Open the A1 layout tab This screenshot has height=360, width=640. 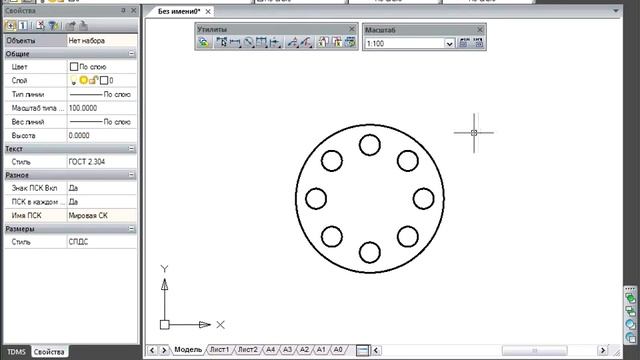321,350
